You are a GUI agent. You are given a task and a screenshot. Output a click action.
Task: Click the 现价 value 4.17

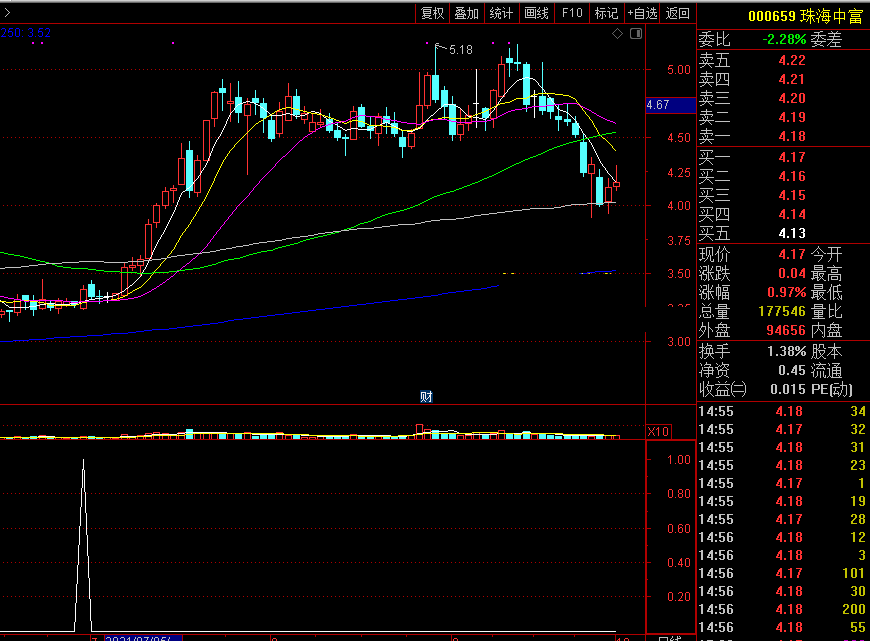792,254
